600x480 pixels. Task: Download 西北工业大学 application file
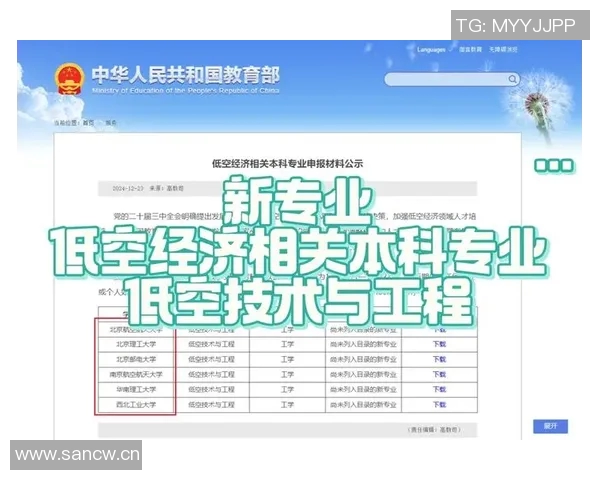439,405
